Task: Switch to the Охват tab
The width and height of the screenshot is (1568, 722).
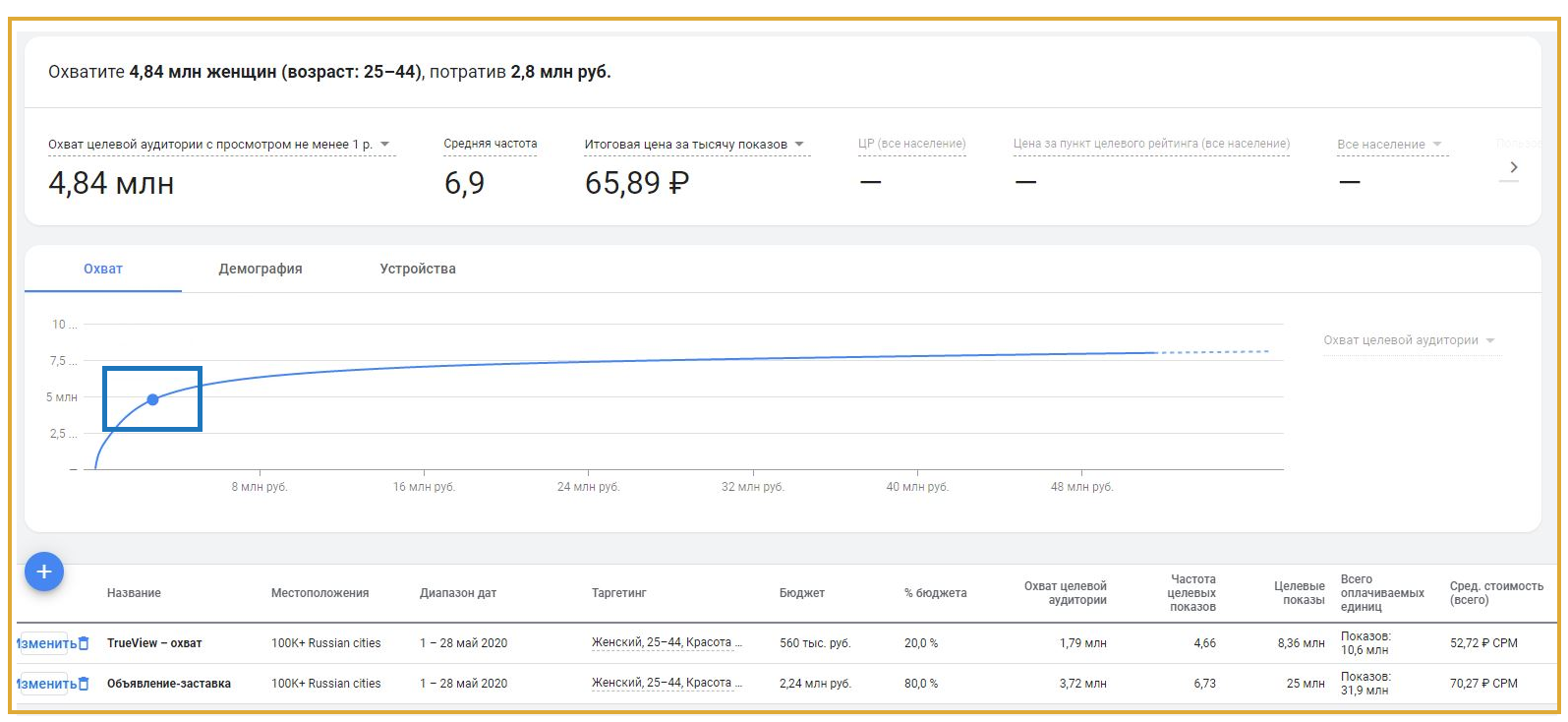Action: tap(103, 269)
